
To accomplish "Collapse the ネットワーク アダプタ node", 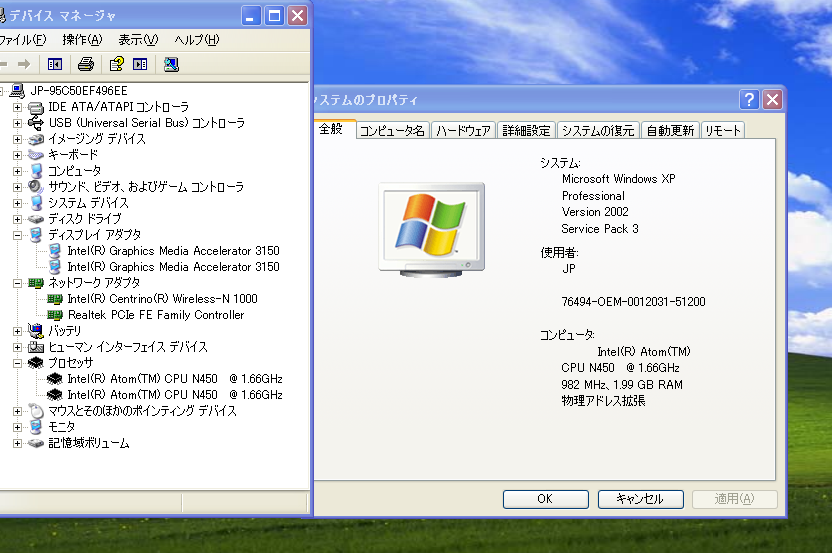I will point(18,283).
